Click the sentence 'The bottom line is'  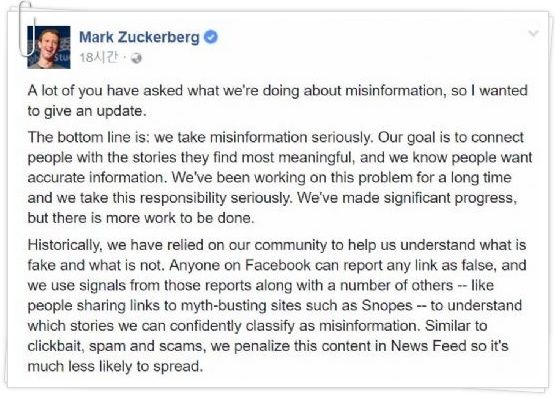[200, 137]
